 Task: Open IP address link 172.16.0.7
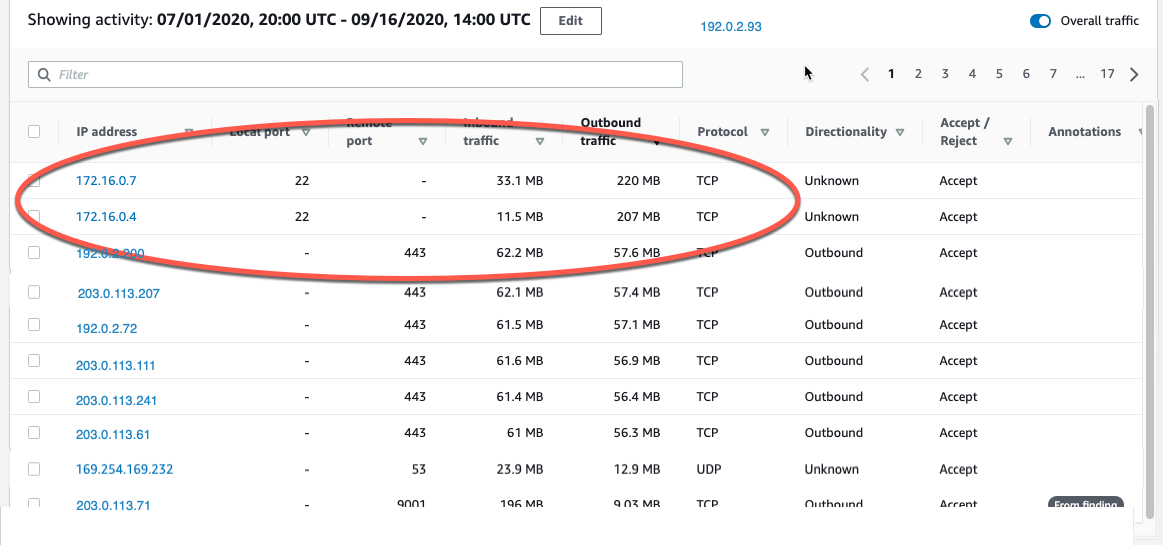point(106,180)
